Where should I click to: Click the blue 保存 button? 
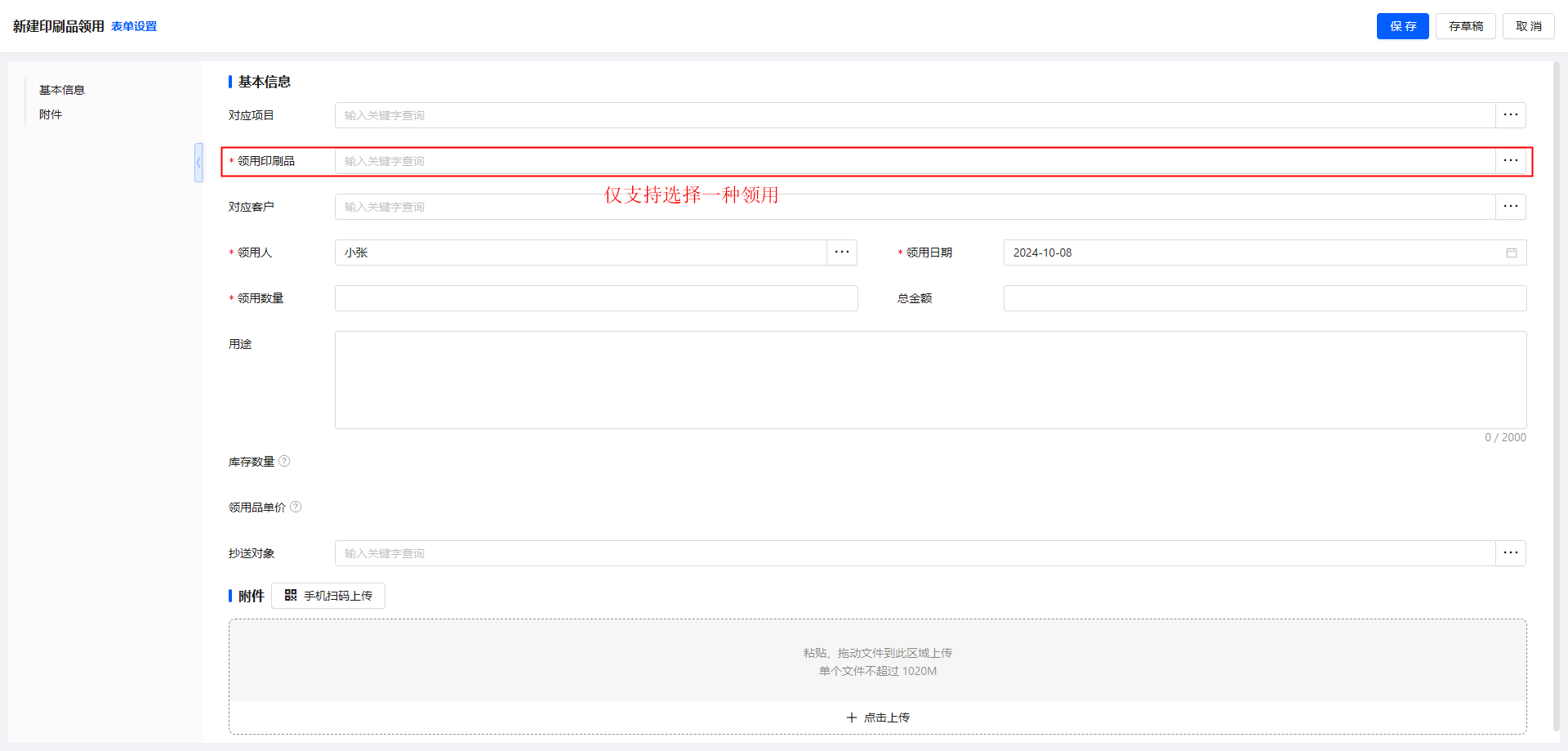tap(1402, 26)
